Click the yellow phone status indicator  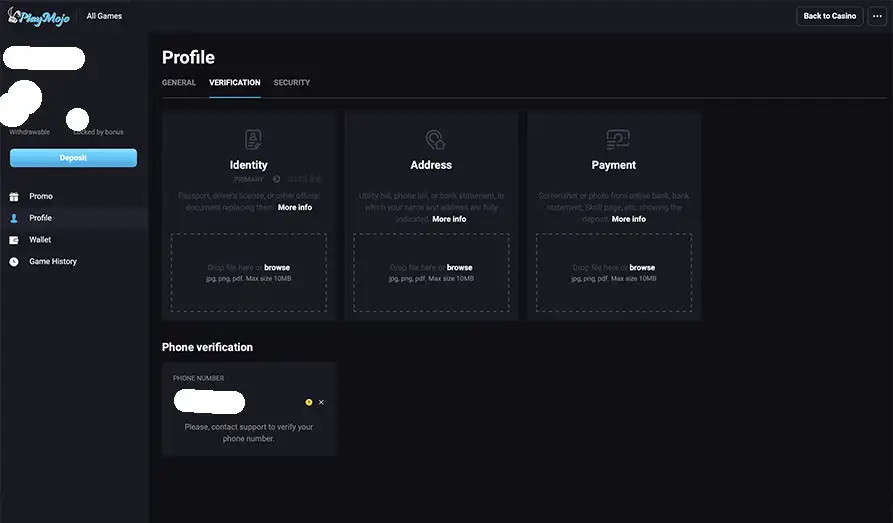pyautogui.click(x=309, y=402)
